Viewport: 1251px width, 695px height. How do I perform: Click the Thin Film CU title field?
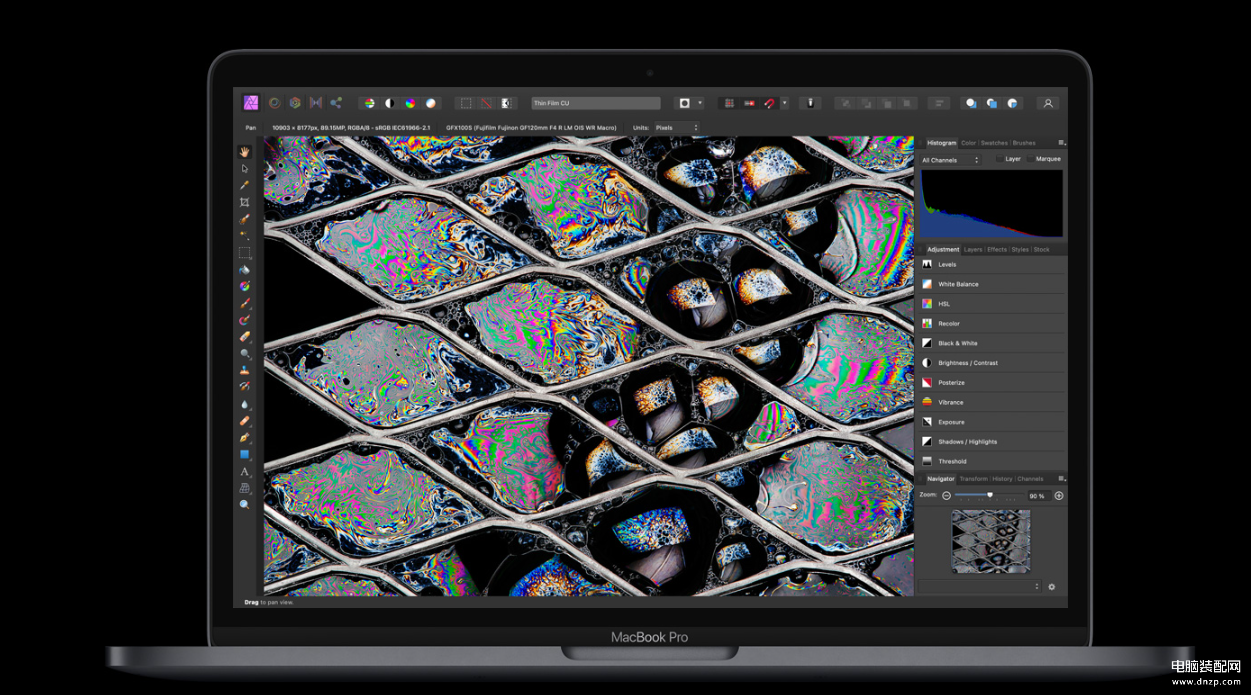point(596,103)
